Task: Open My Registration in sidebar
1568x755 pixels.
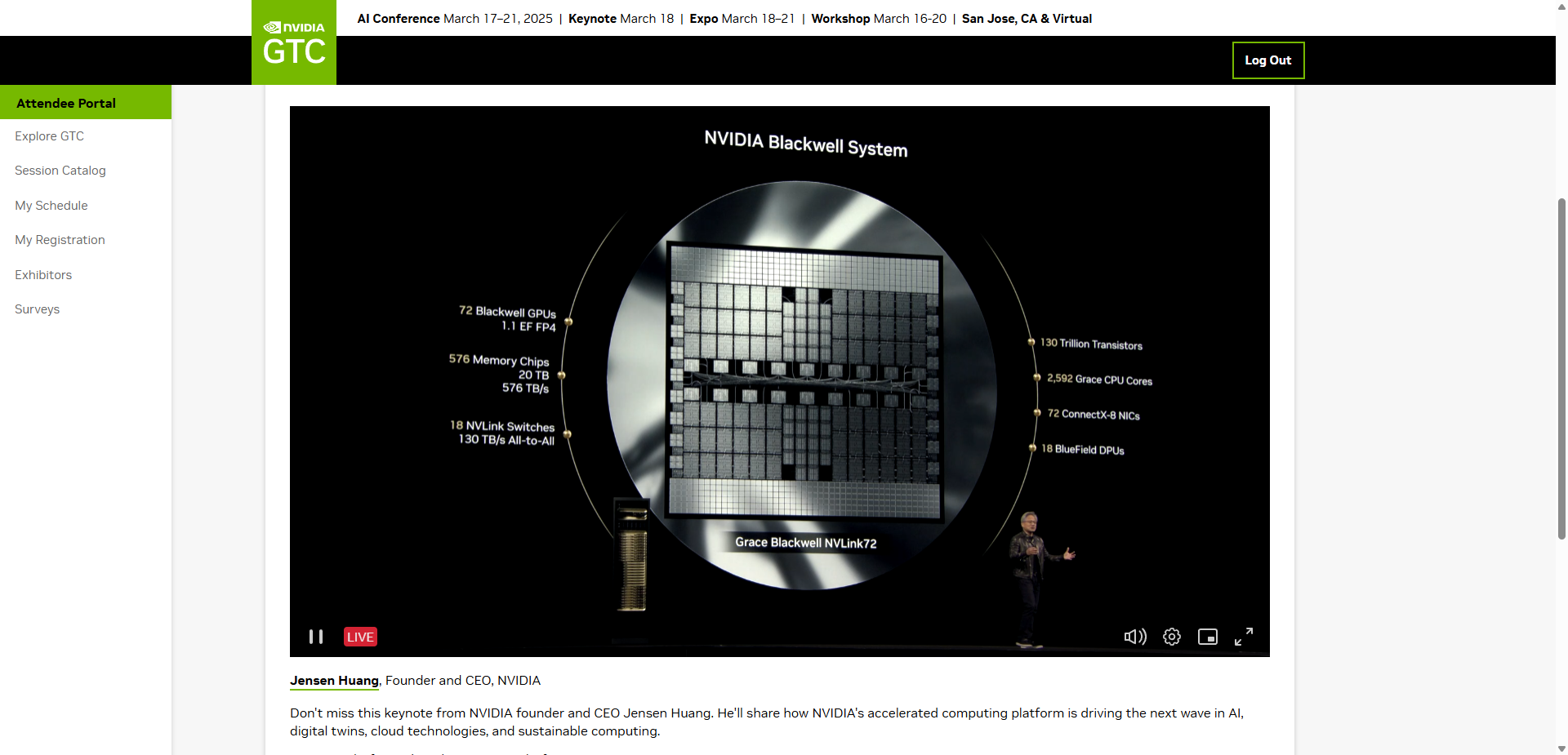Action: [x=60, y=240]
